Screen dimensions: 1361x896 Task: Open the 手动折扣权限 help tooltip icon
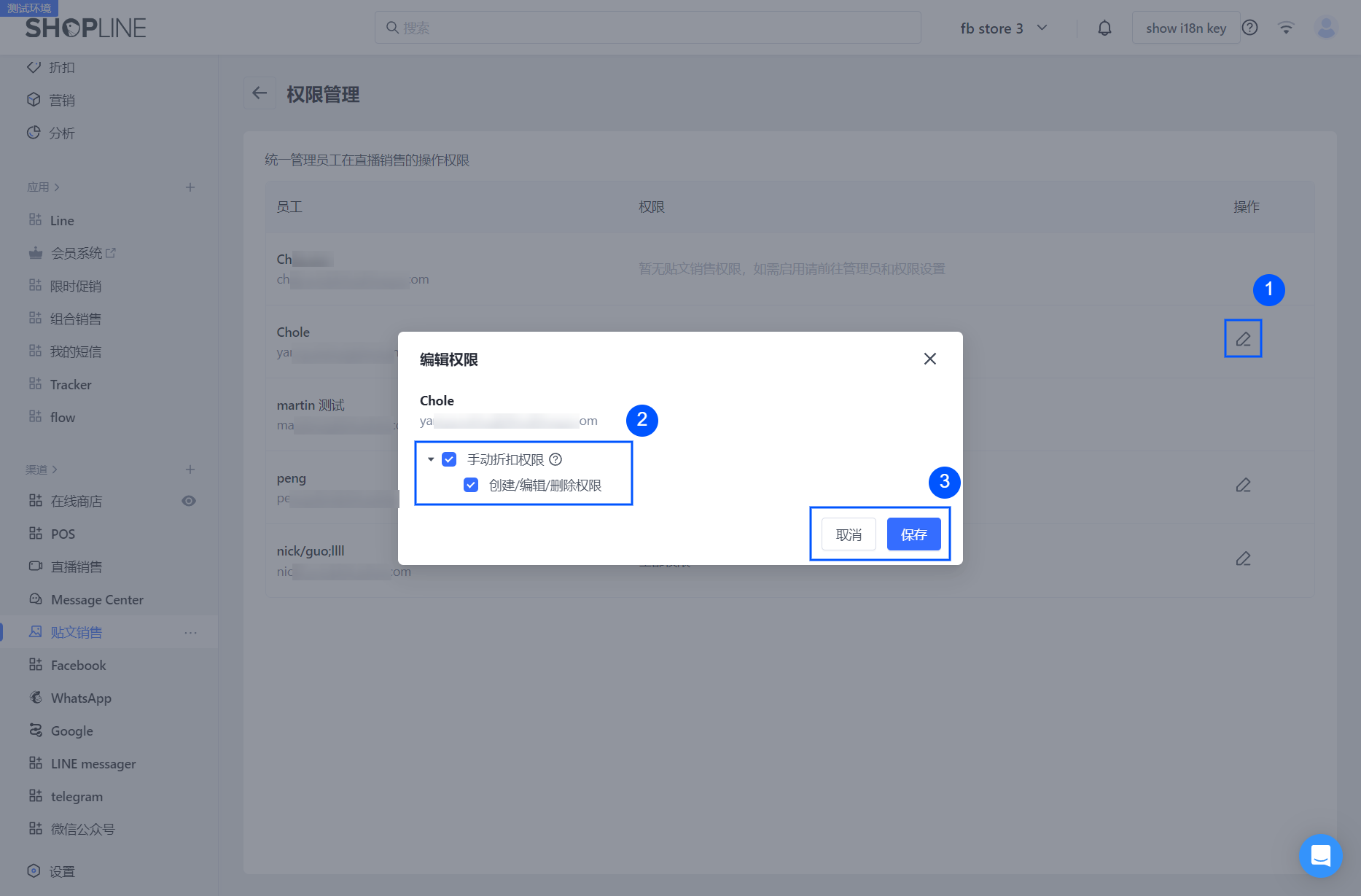pos(555,459)
